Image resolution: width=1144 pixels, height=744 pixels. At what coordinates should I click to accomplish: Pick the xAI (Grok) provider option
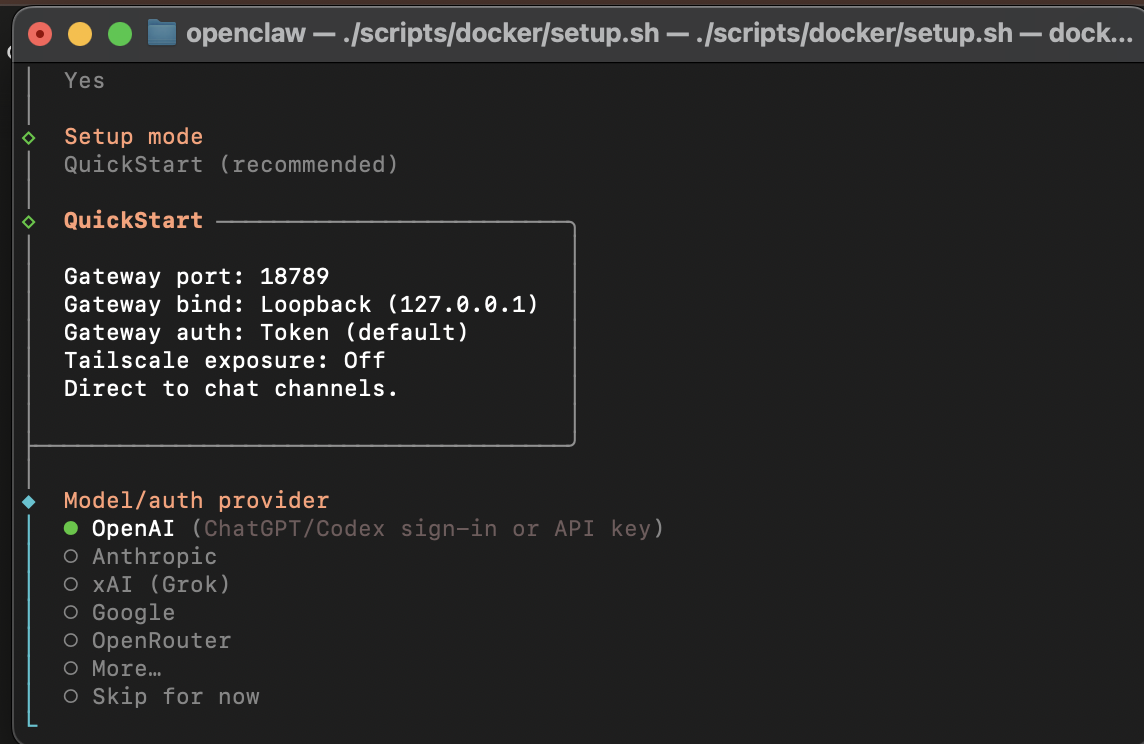147,584
